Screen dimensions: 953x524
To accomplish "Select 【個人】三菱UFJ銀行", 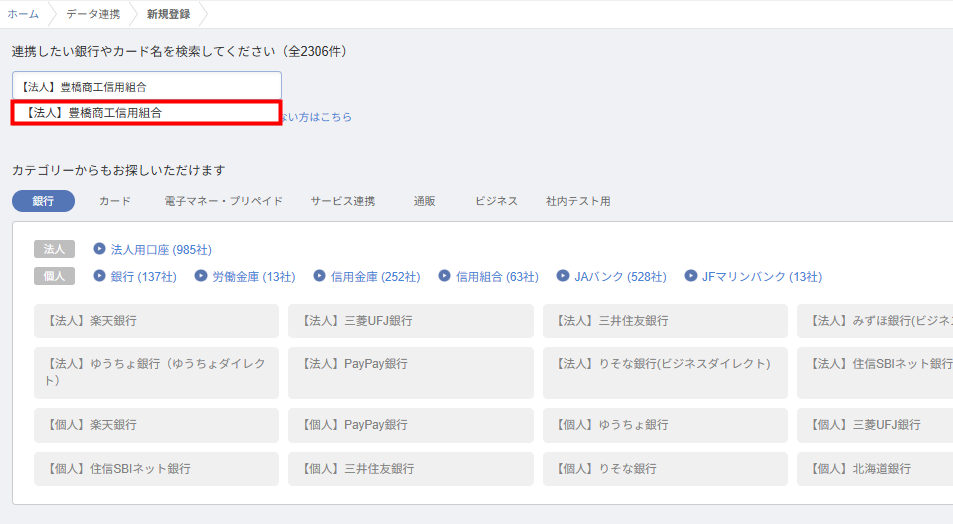I will (x=875, y=425).
